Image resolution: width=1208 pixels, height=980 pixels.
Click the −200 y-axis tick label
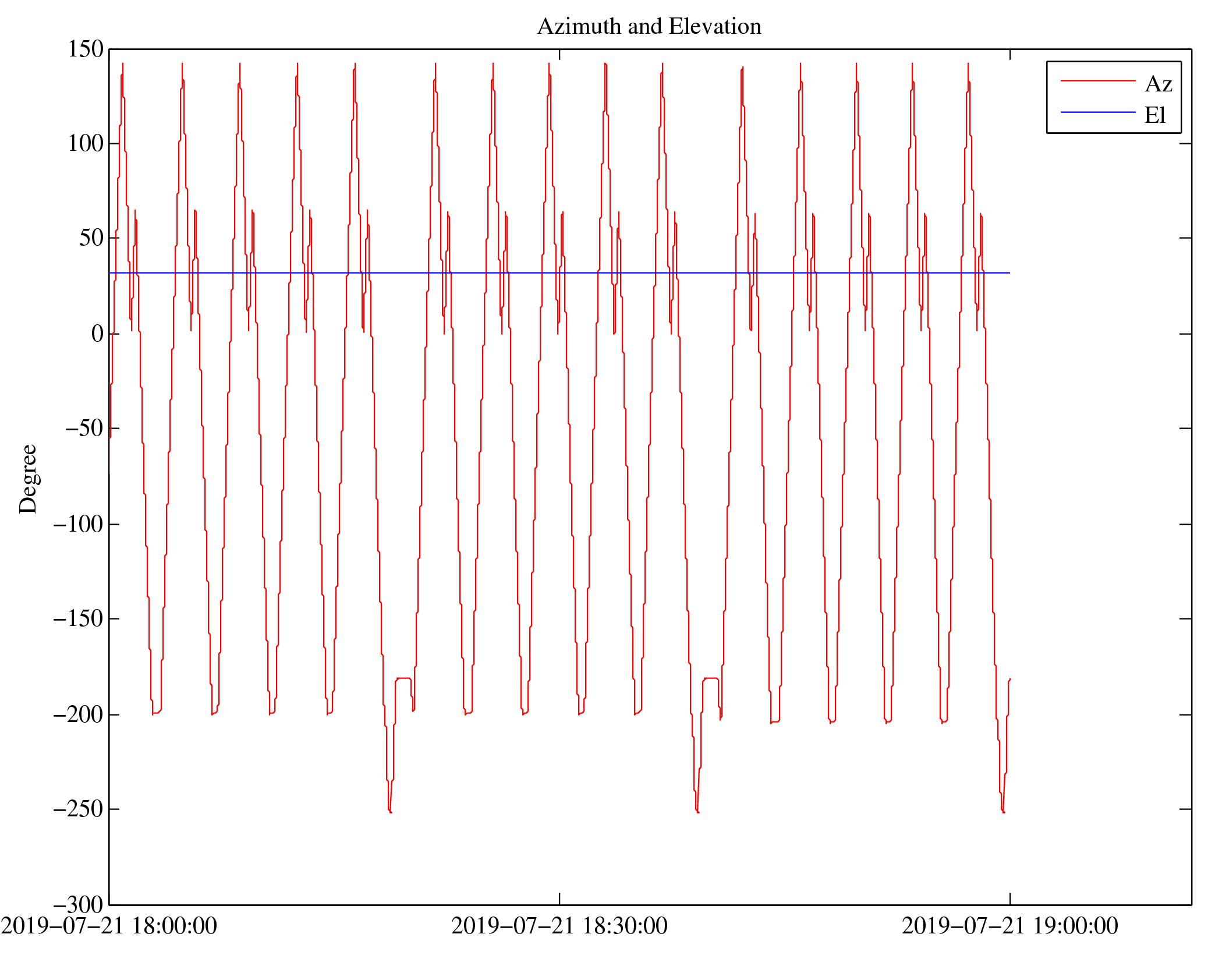coord(78,715)
